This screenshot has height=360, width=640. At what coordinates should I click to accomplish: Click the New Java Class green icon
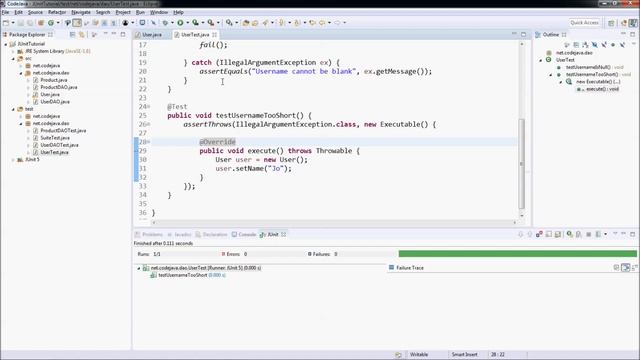pos(51,23)
